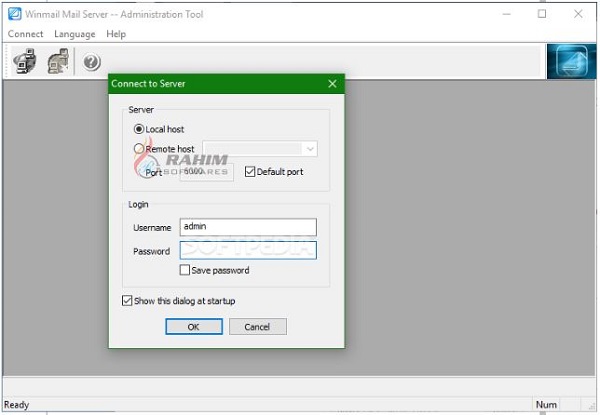Click the Cancel button

[x=258, y=327]
